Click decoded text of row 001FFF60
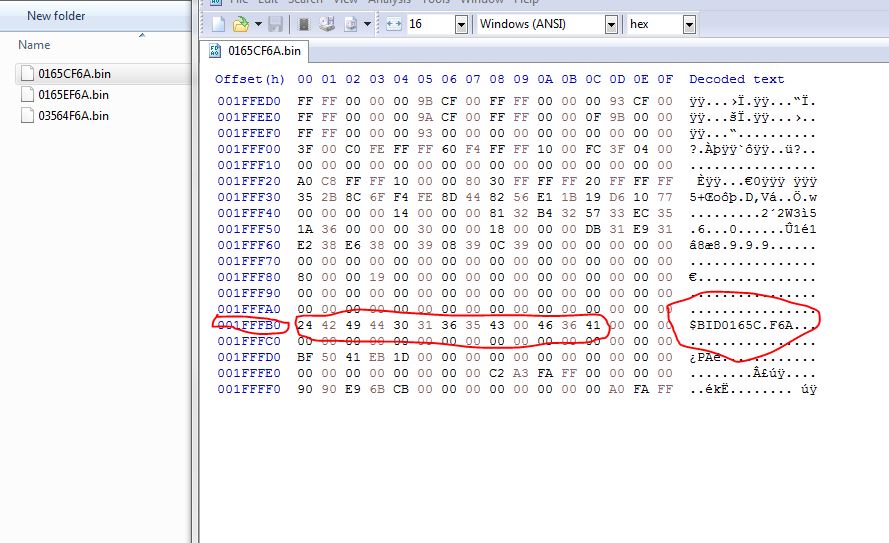 click(753, 245)
